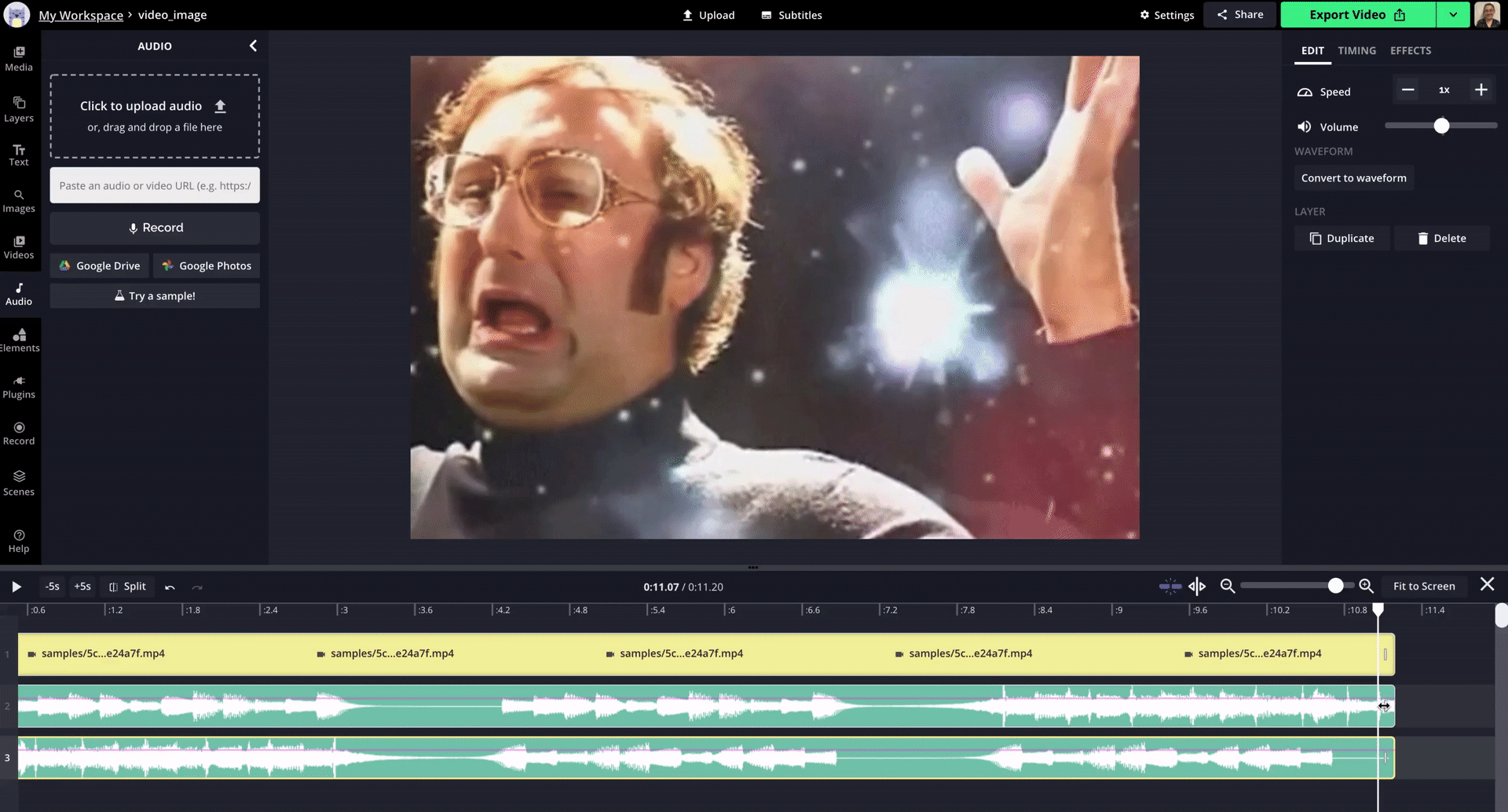Close the timeline panel

[x=1488, y=584]
